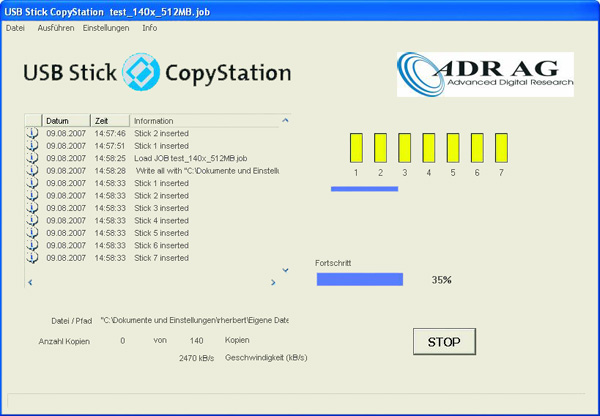Screen dimensions: 600x416
Task: Click the yellow stick slot indicator 2
Action: pos(380,148)
